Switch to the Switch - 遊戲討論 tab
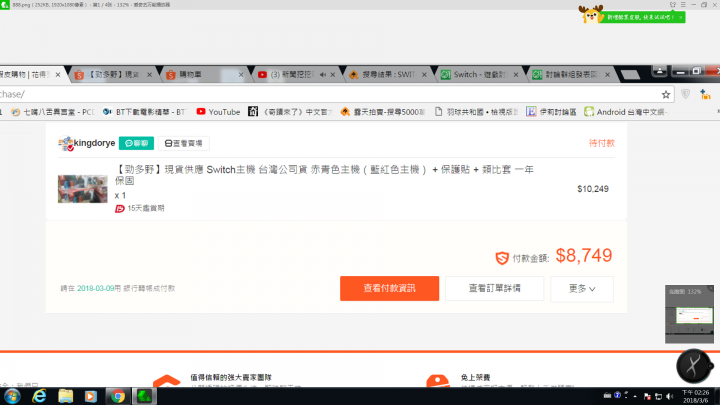 point(480,74)
